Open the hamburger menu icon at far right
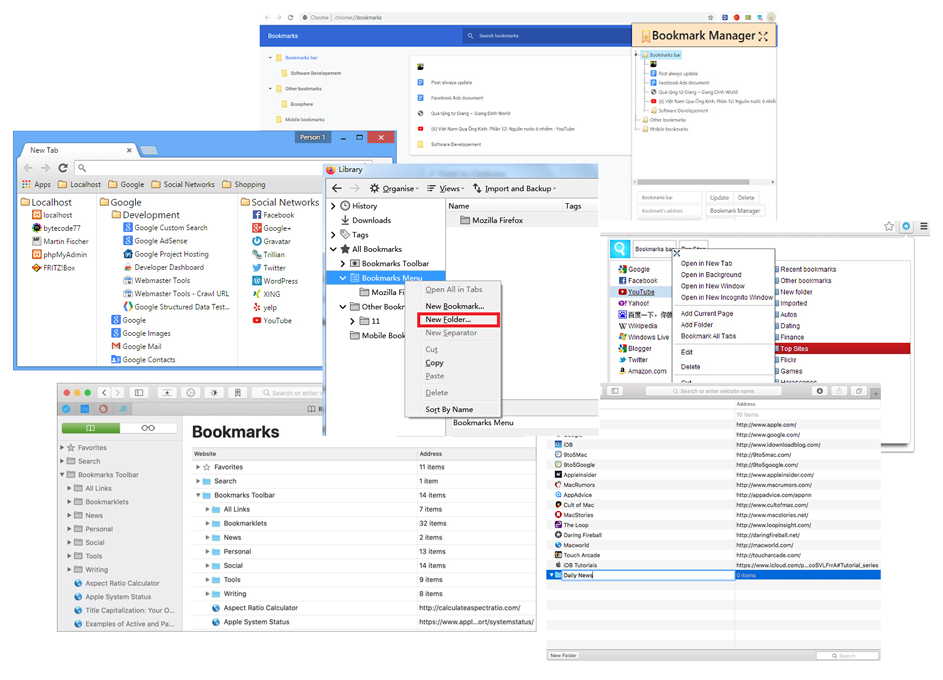The width and height of the screenshot is (943, 680). pos(923,227)
